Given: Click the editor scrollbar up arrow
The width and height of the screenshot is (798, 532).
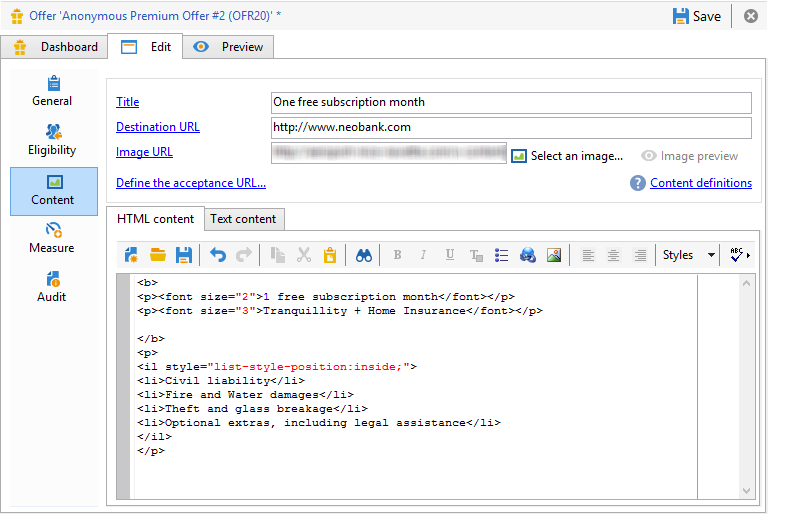Looking at the screenshot, I should (x=746, y=283).
